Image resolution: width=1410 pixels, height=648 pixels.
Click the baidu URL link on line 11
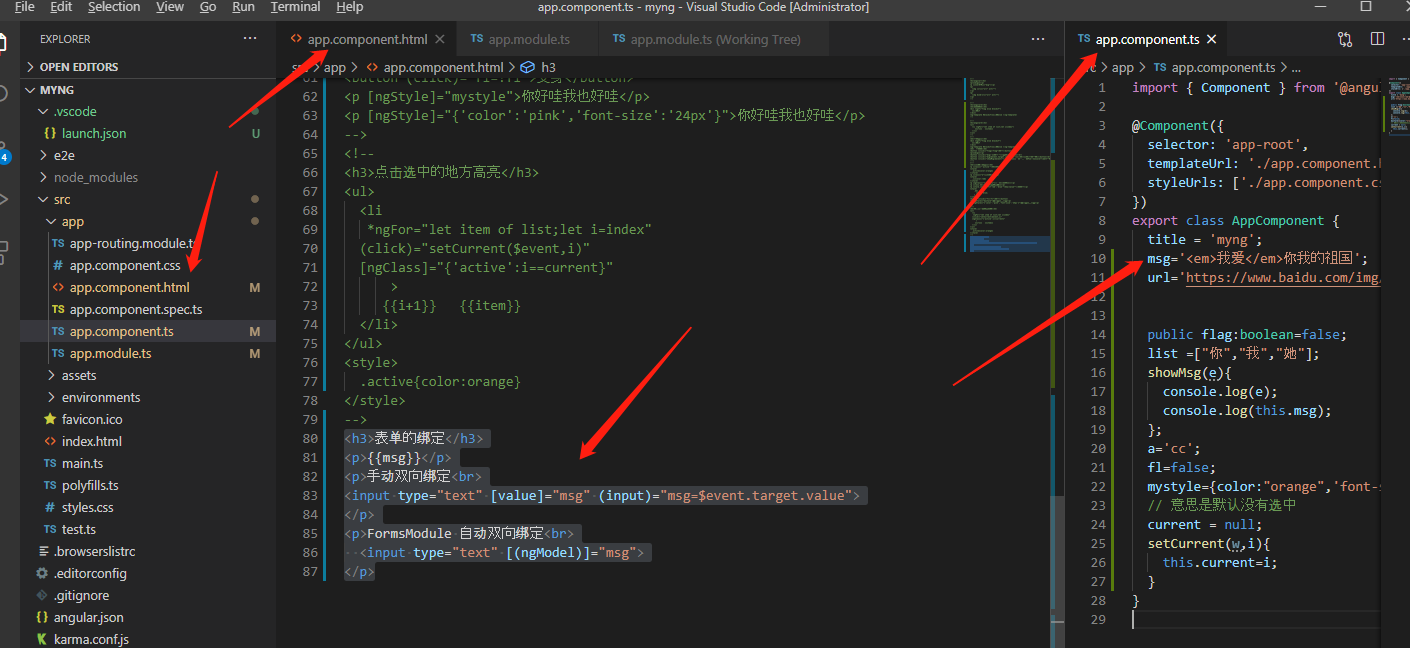click(x=1283, y=277)
